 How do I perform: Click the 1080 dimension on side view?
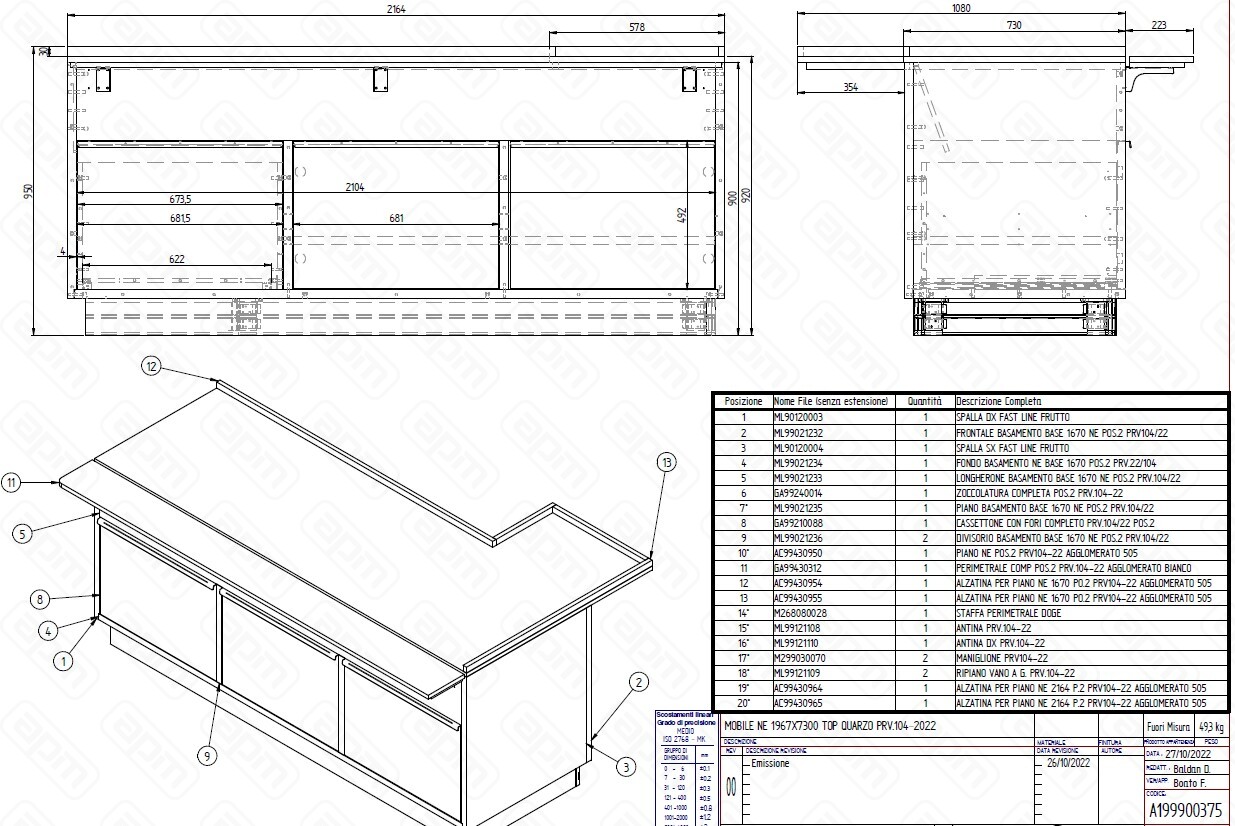point(960,8)
